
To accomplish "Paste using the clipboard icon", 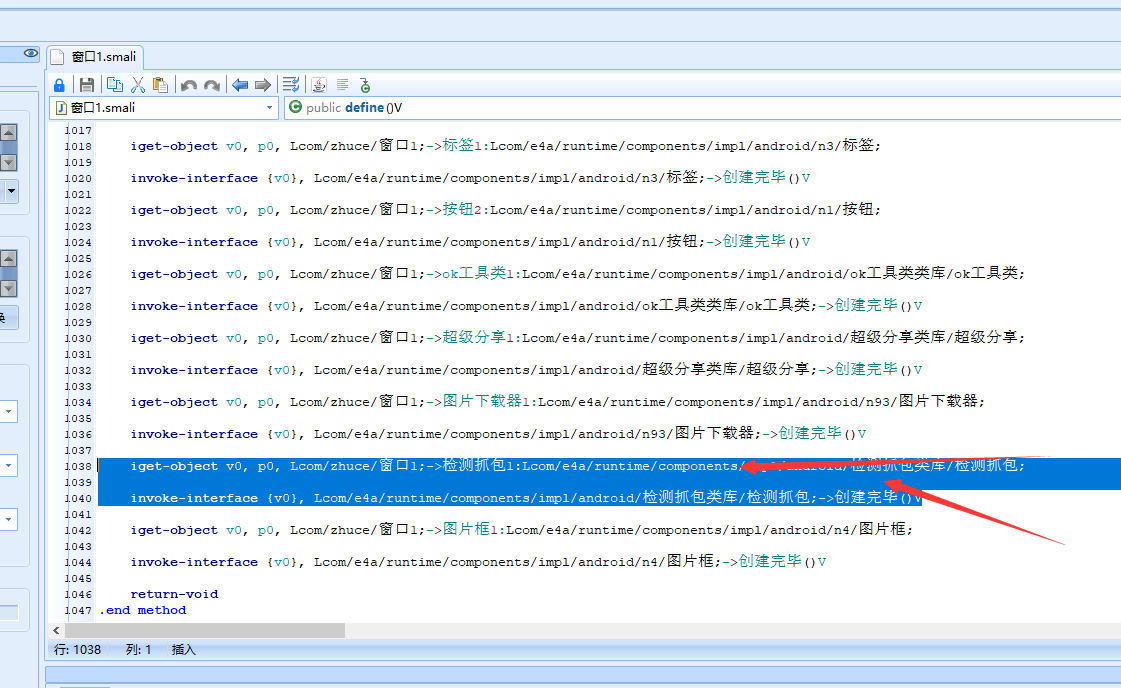I will click(161, 85).
